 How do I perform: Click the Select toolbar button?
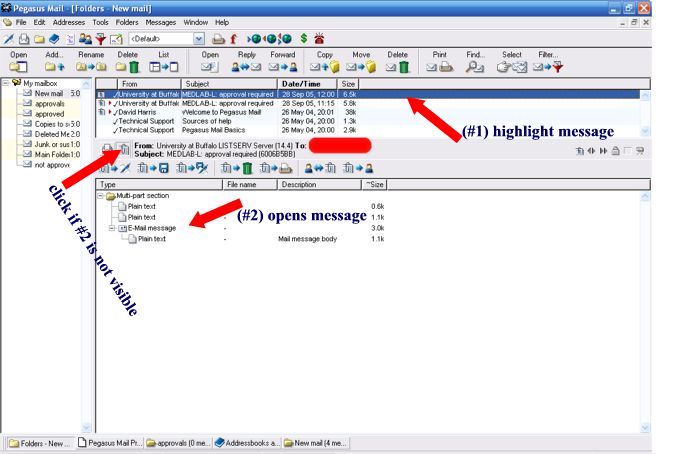click(512, 62)
